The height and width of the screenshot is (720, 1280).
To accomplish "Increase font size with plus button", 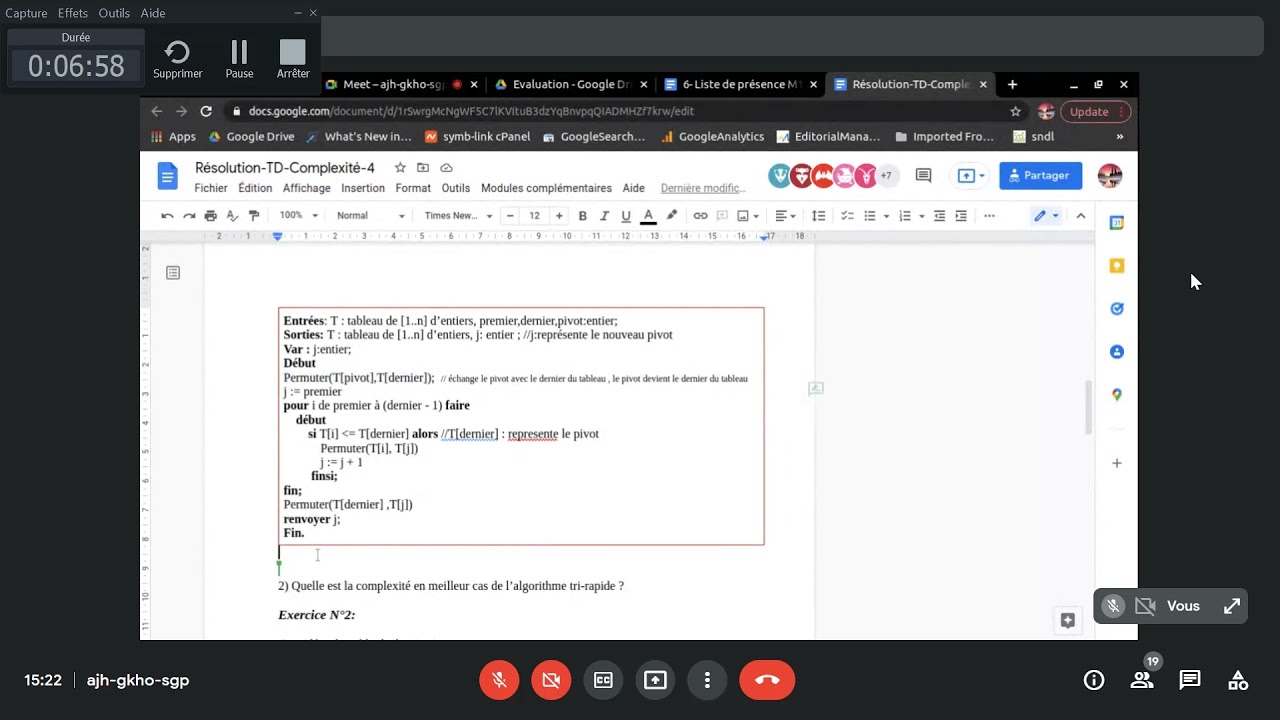I will point(559,216).
